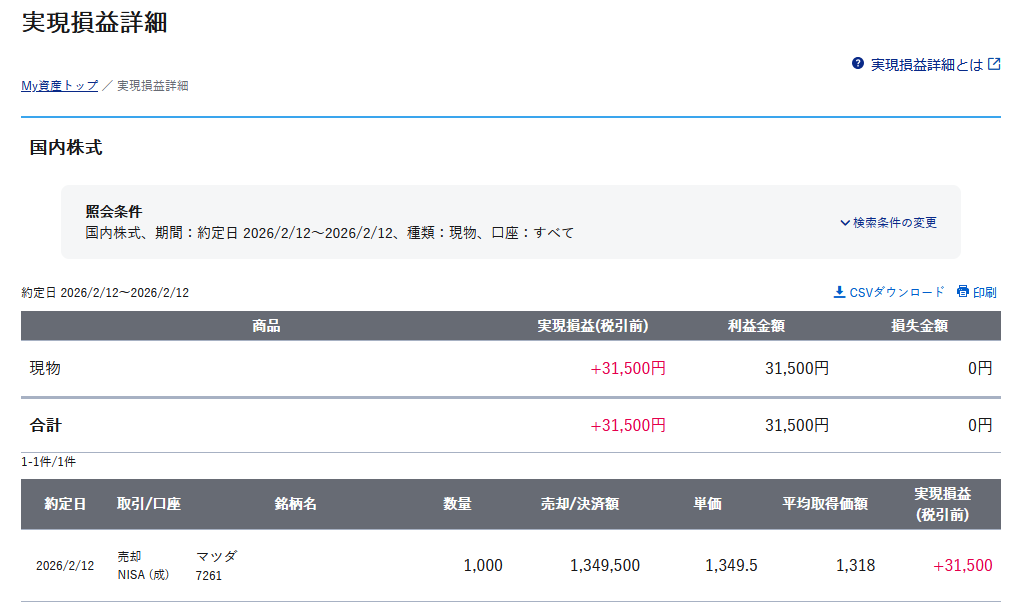This screenshot has width=1023, height=602.
Task: Click the external link icon beside 実現損益詳細とは
Action: [994, 64]
